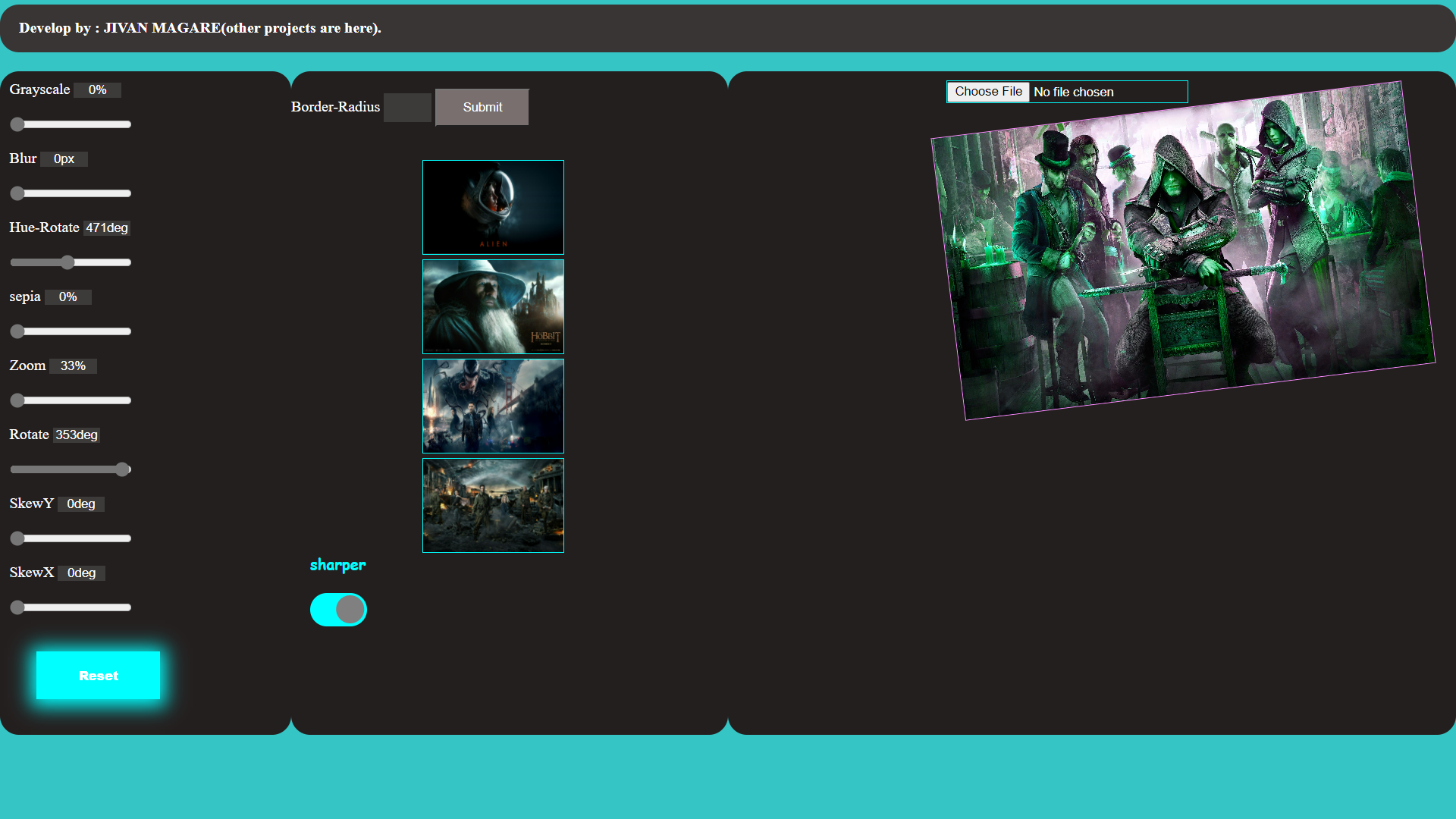
Task: Click the Submit button for Border-Radius
Action: coord(482,107)
